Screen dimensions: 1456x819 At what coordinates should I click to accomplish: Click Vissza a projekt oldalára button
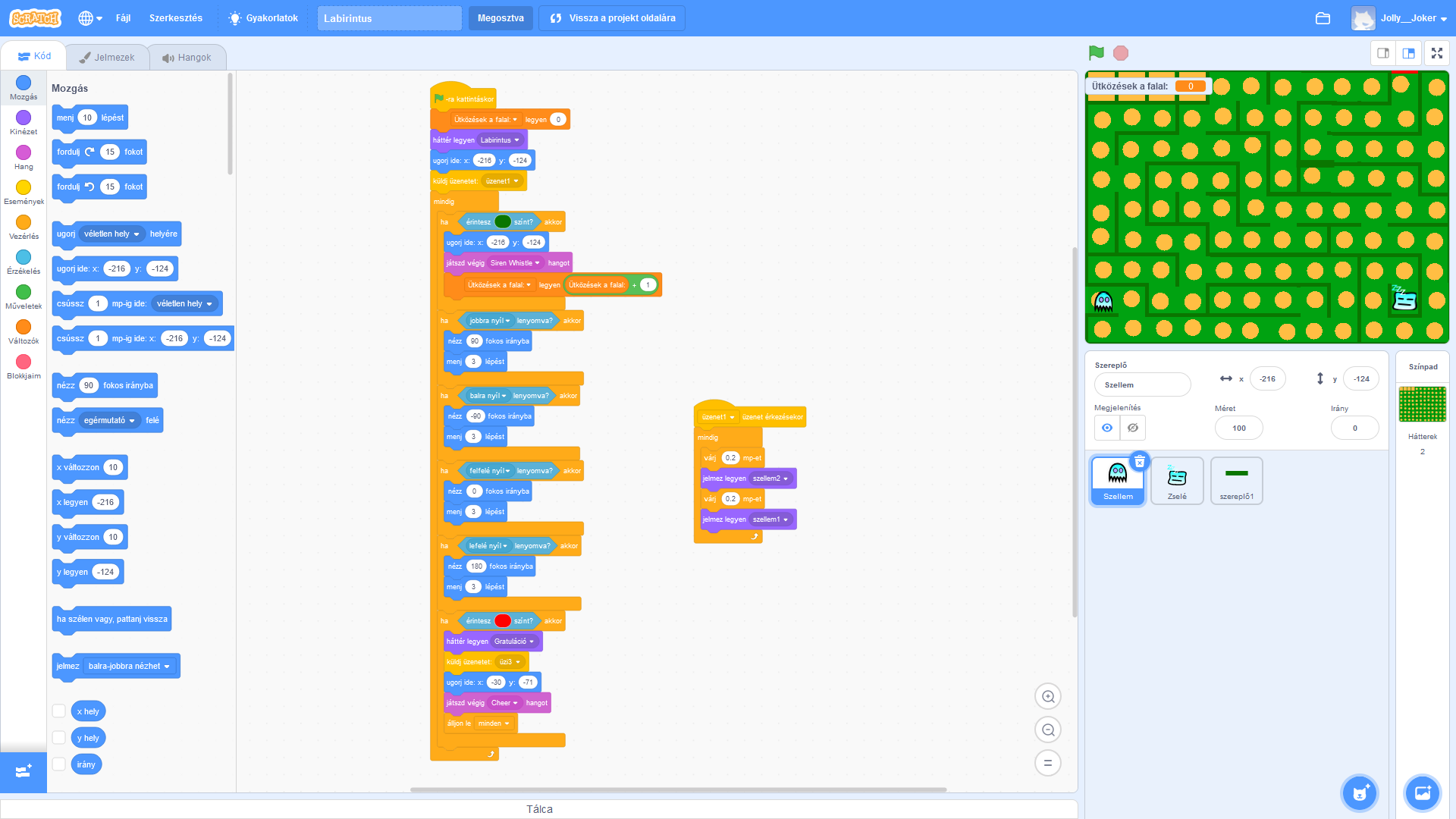pyautogui.click(x=612, y=18)
